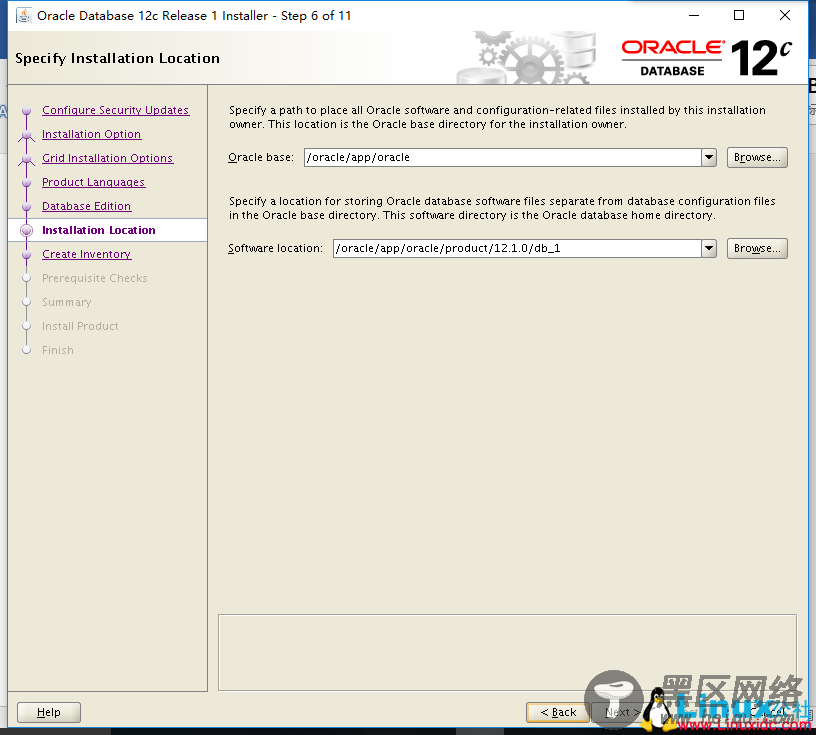Select Installation Location step

coord(98,230)
